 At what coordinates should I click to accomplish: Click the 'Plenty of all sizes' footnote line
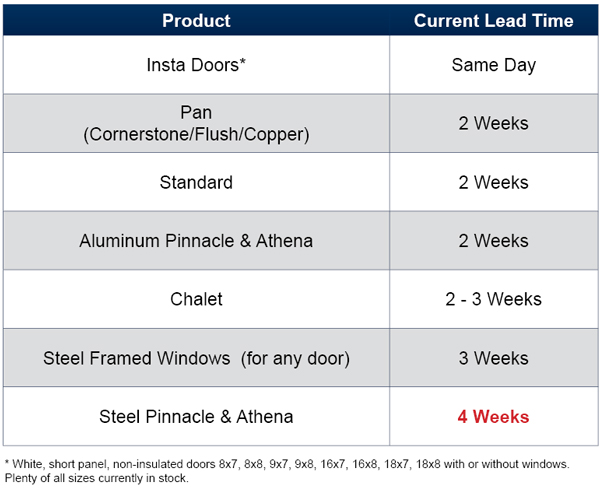point(96,478)
